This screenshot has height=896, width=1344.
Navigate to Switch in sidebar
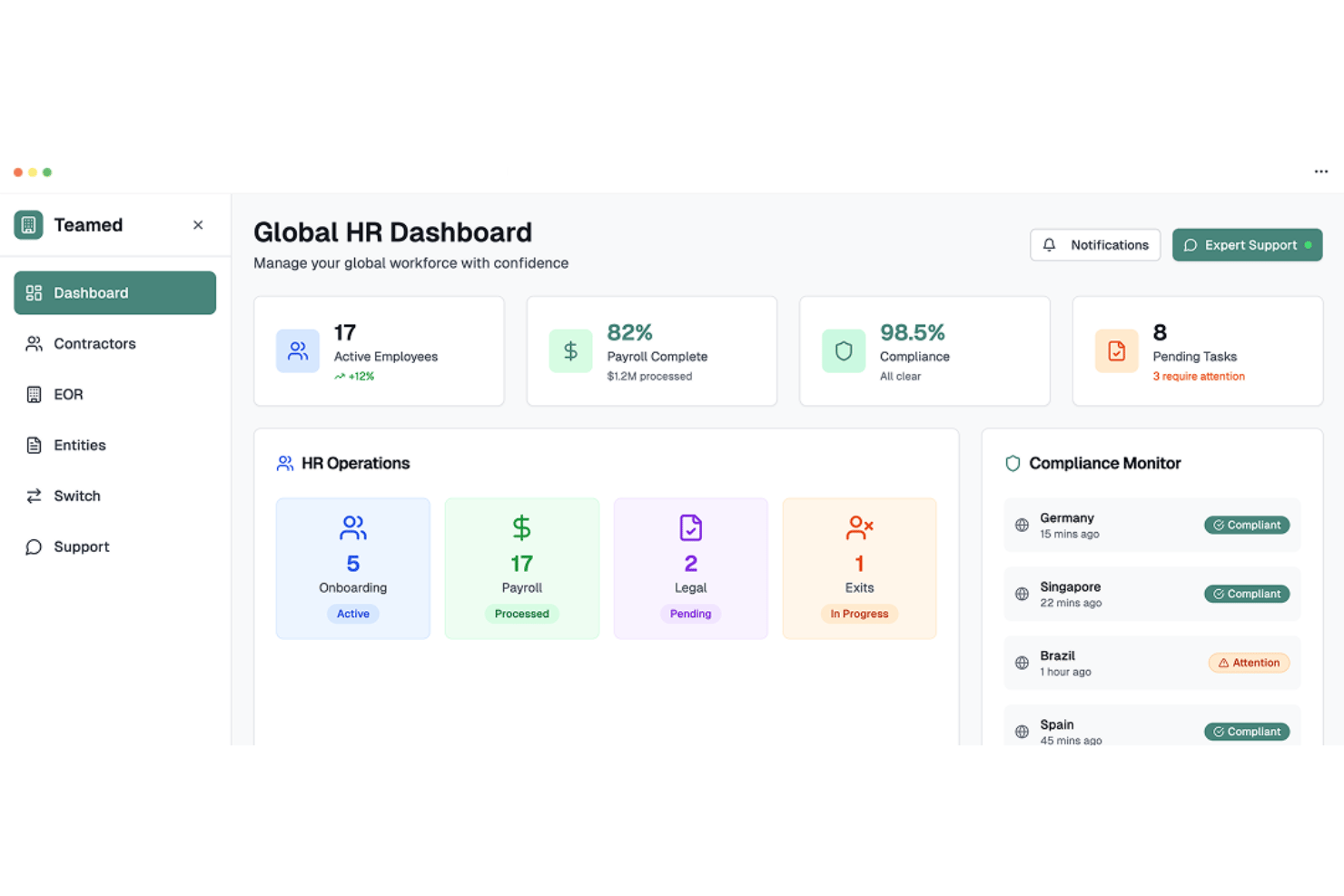click(x=114, y=496)
